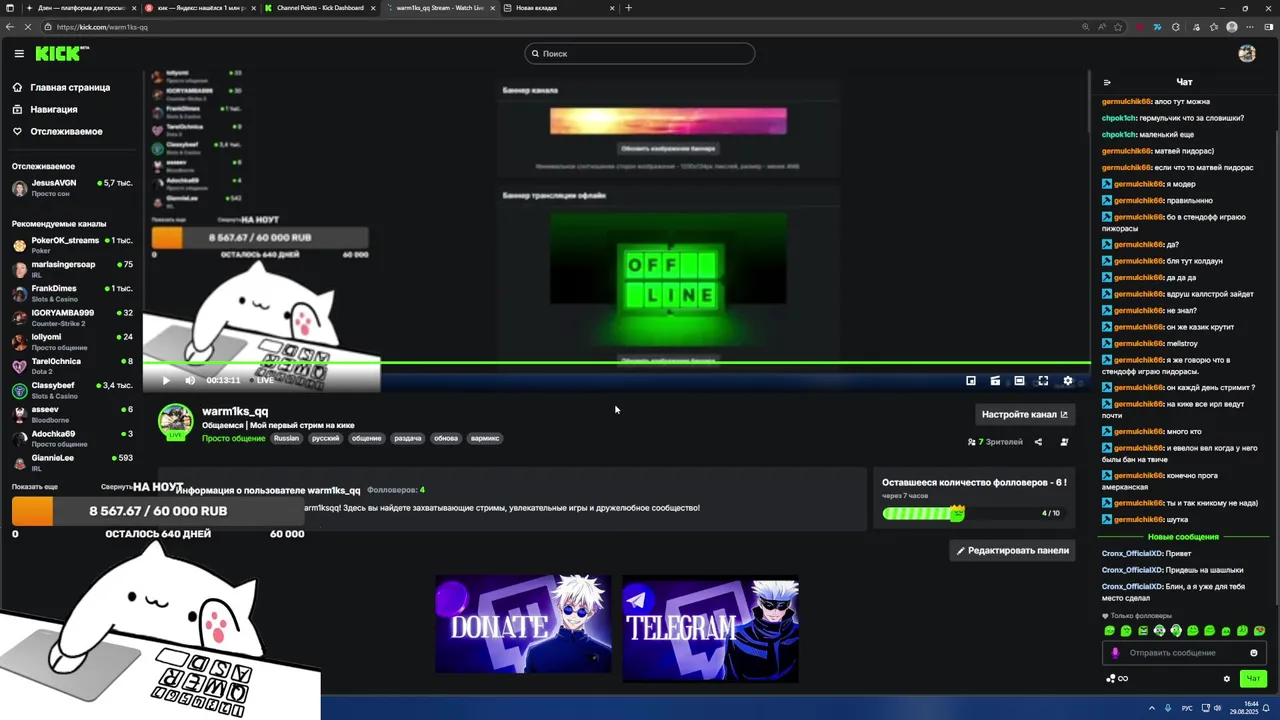Open the TELEGRAM panel image

[x=710, y=628]
